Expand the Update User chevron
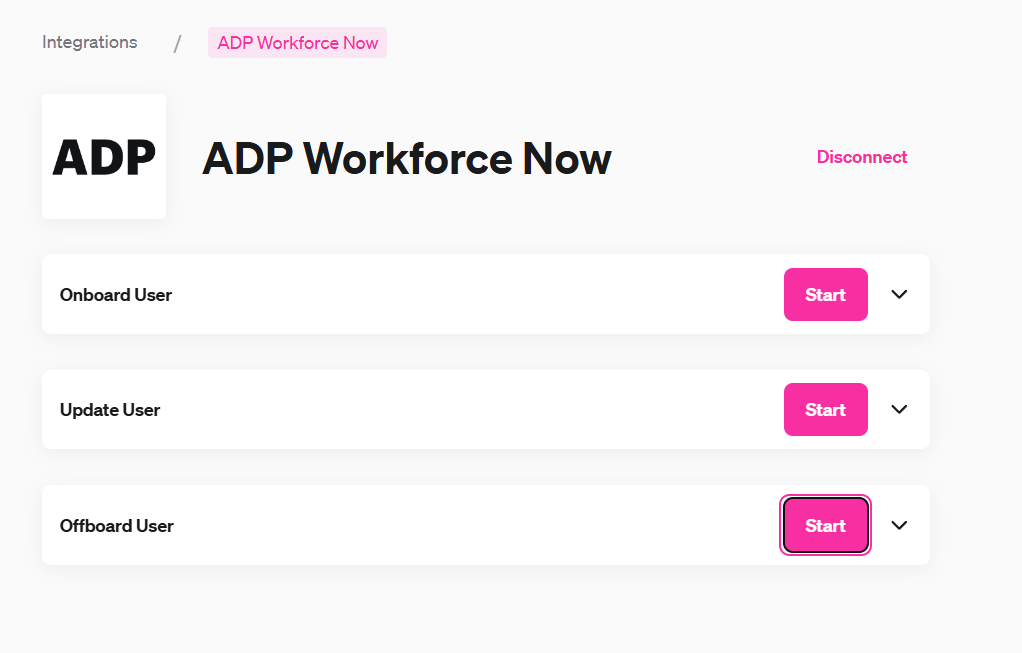Viewport: 1022px width, 653px height. 899,409
